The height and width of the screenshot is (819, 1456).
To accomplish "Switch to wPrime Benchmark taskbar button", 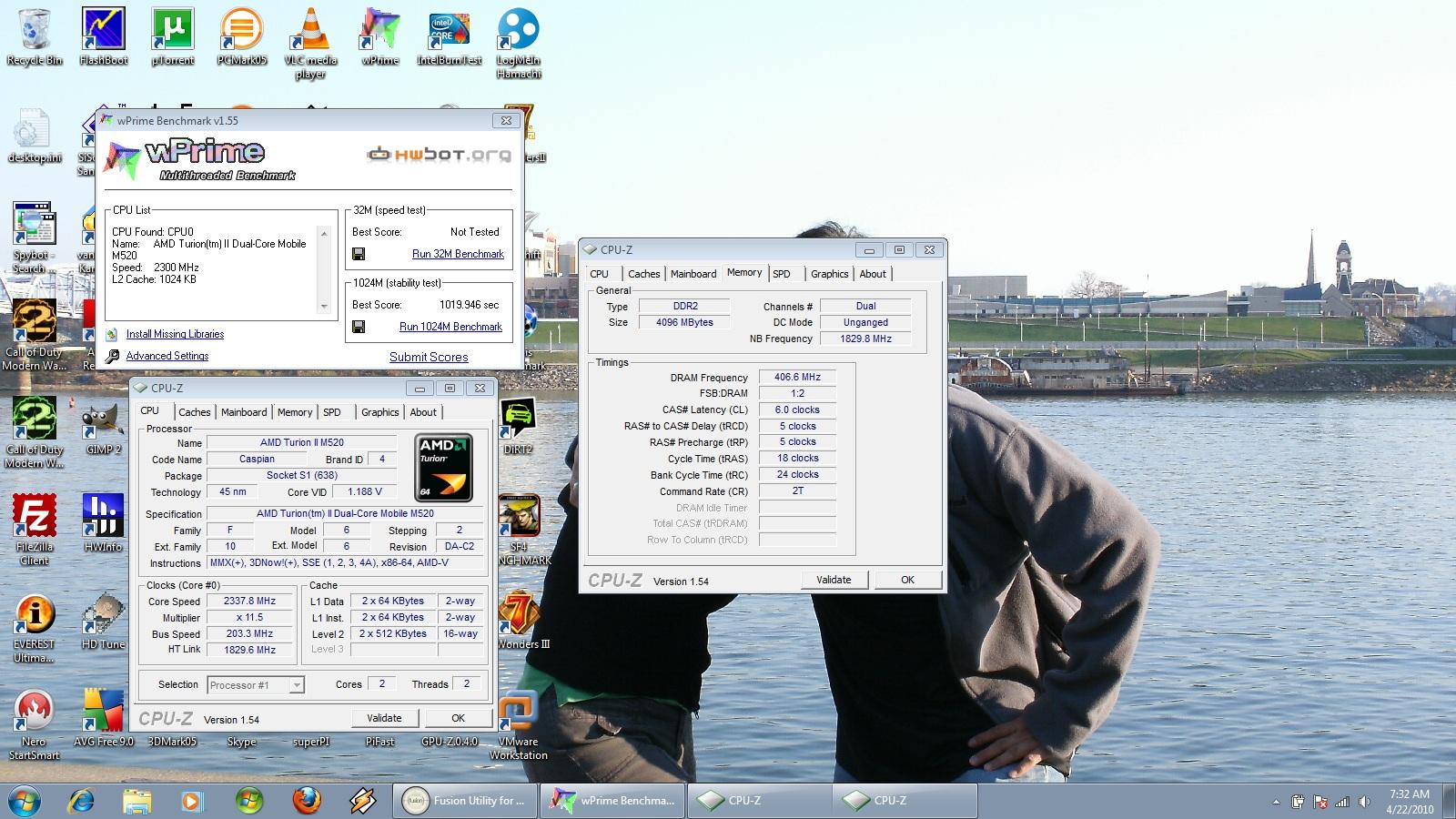I will 612,801.
